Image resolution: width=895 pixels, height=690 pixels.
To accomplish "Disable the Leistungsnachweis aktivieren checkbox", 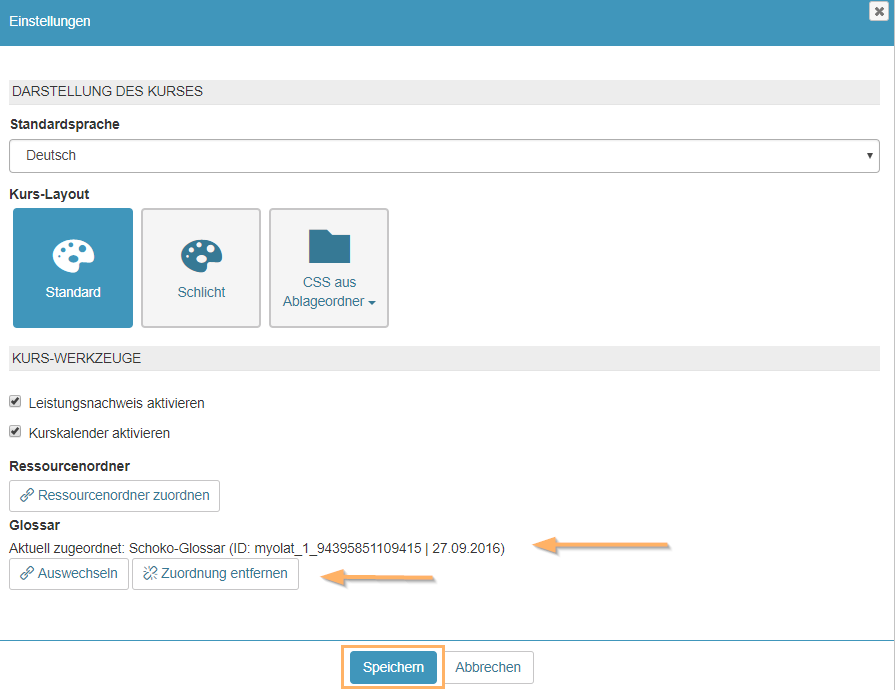I will coord(15,402).
